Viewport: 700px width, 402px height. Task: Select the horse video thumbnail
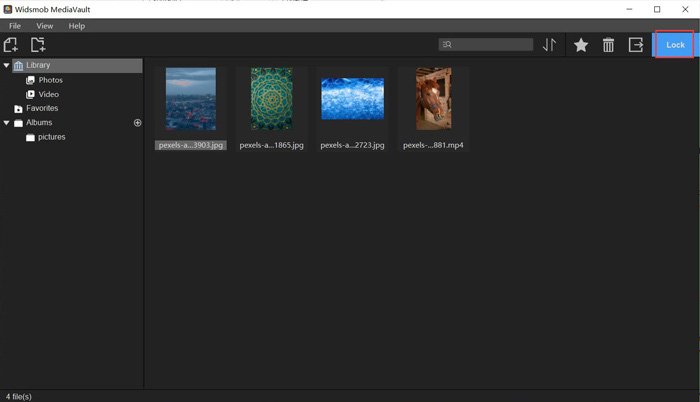pyautogui.click(x=433, y=99)
